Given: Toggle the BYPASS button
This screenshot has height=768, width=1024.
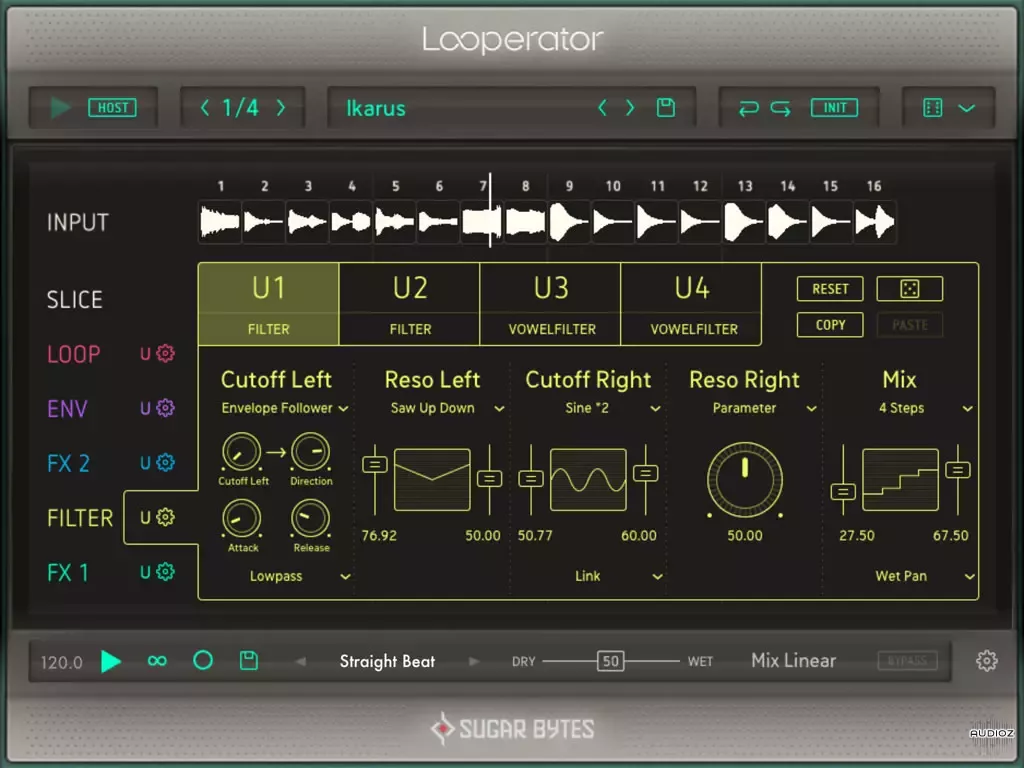Looking at the screenshot, I should (x=907, y=660).
